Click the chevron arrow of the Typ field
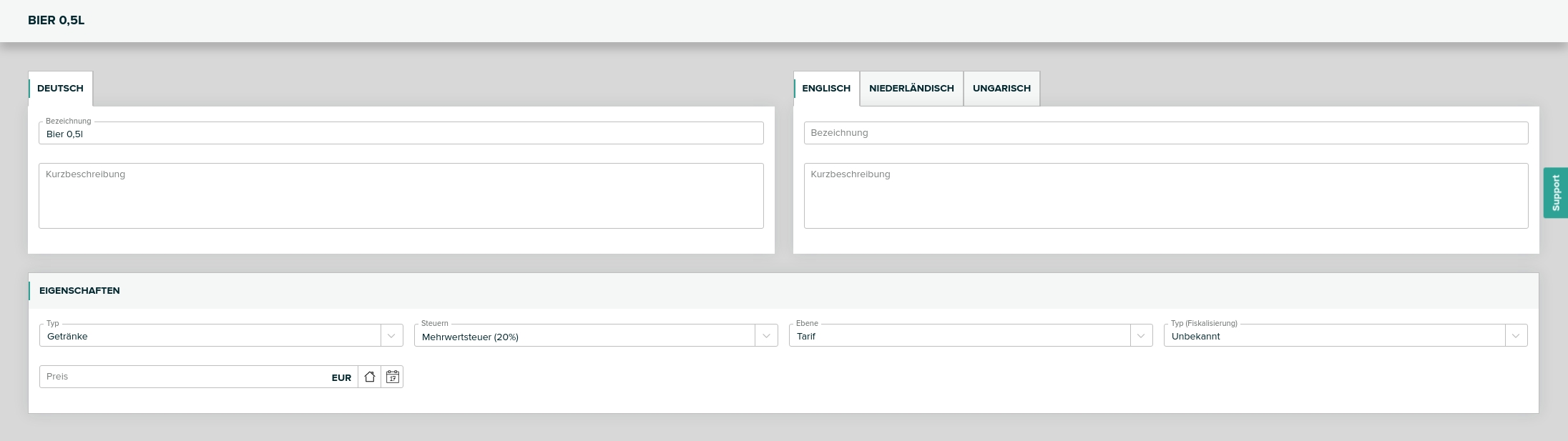This screenshot has height=441, width=1568. coord(391,335)
